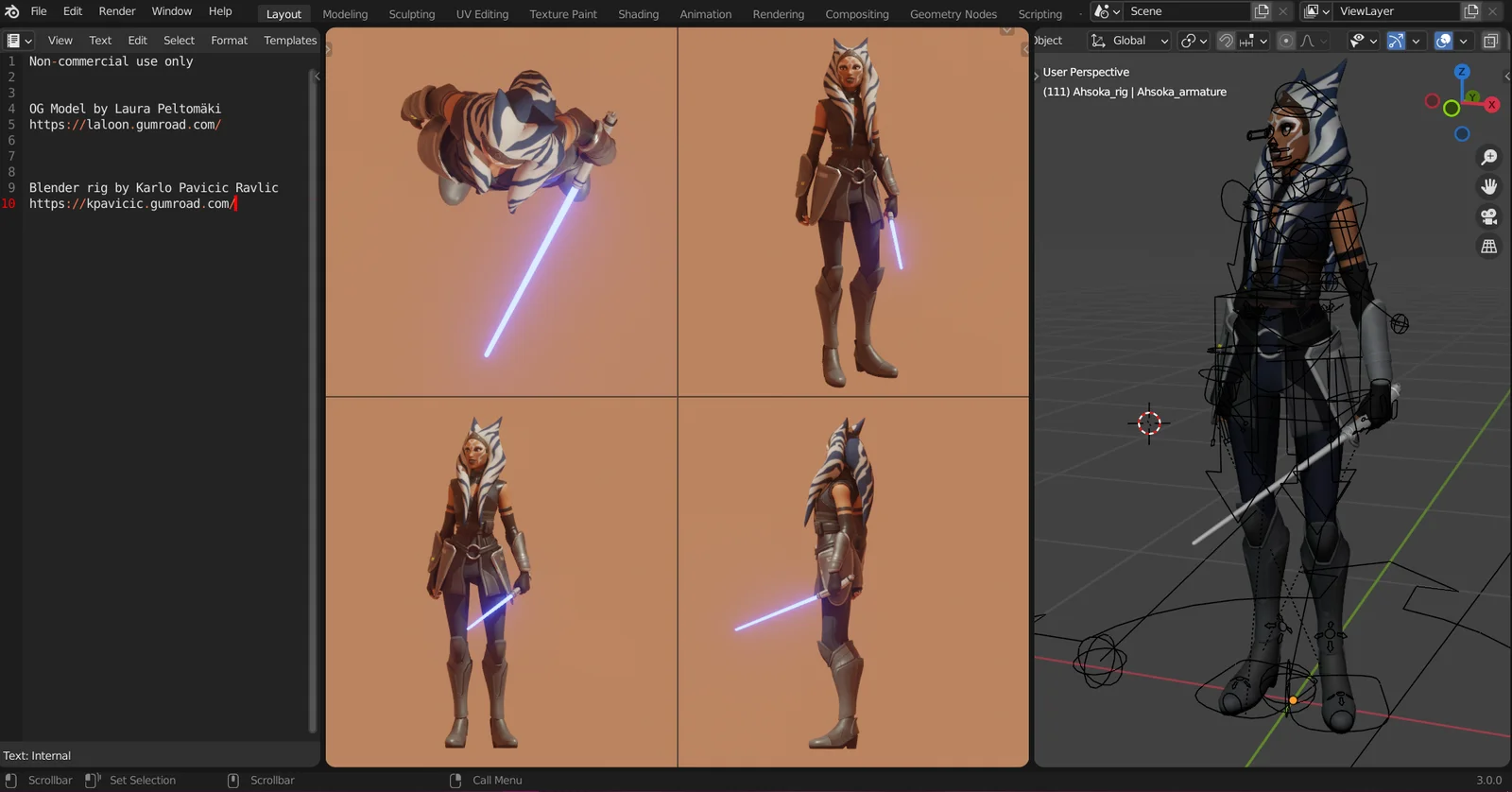Open object visibility and selectability dropdown
The height and width of the screenshot is (792, 1512).
tap(1363, 41)
